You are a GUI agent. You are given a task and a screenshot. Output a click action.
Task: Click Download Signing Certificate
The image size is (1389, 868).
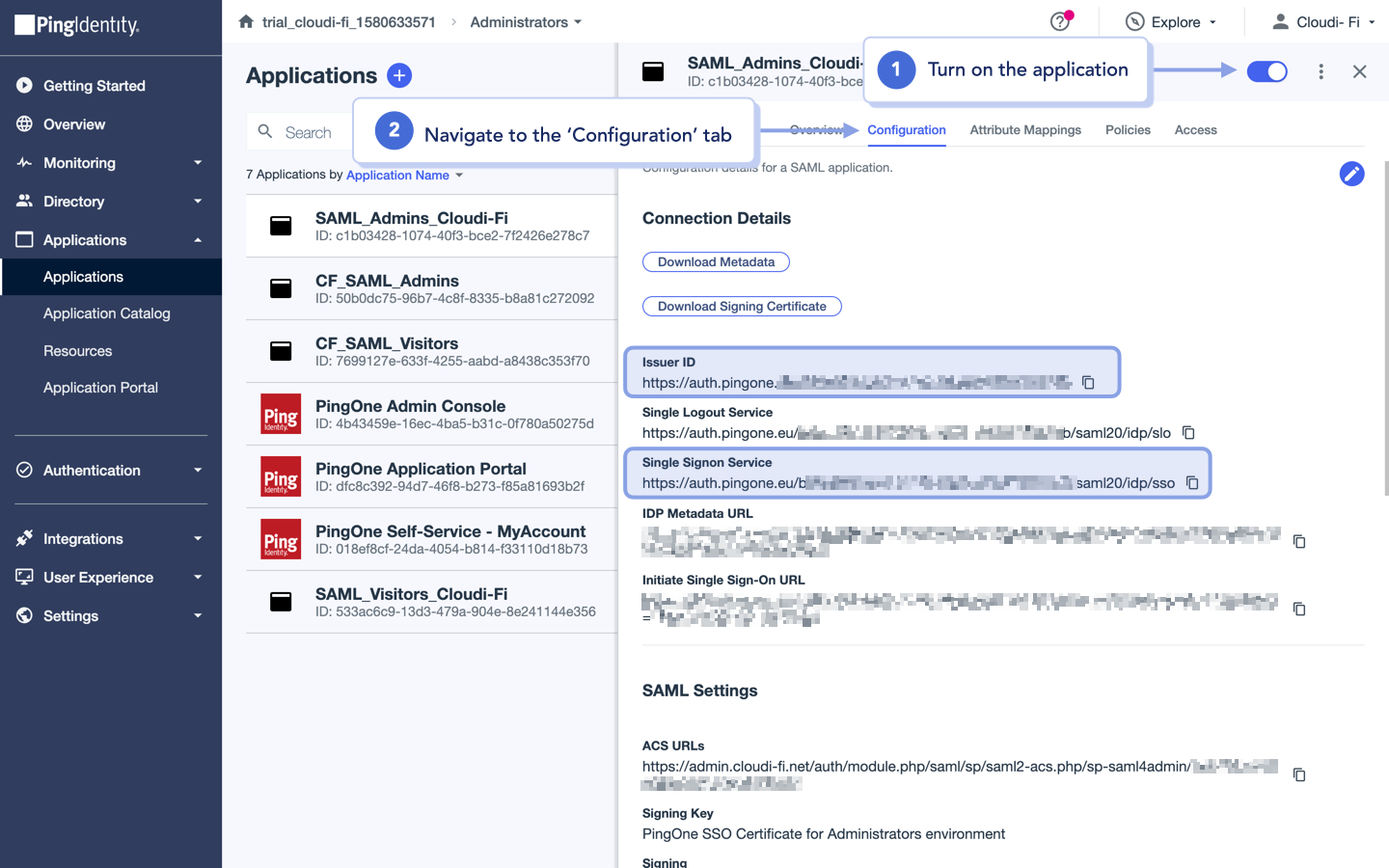[742, 306]
